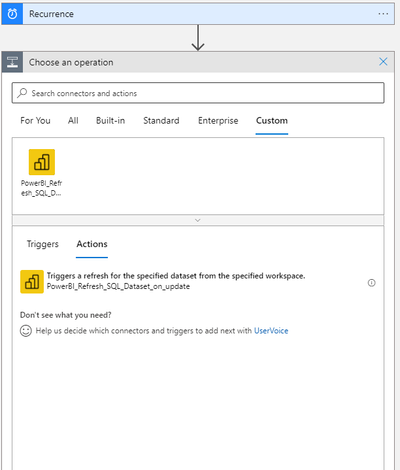Click the Choose an operation header title

[x=71, y=62]
